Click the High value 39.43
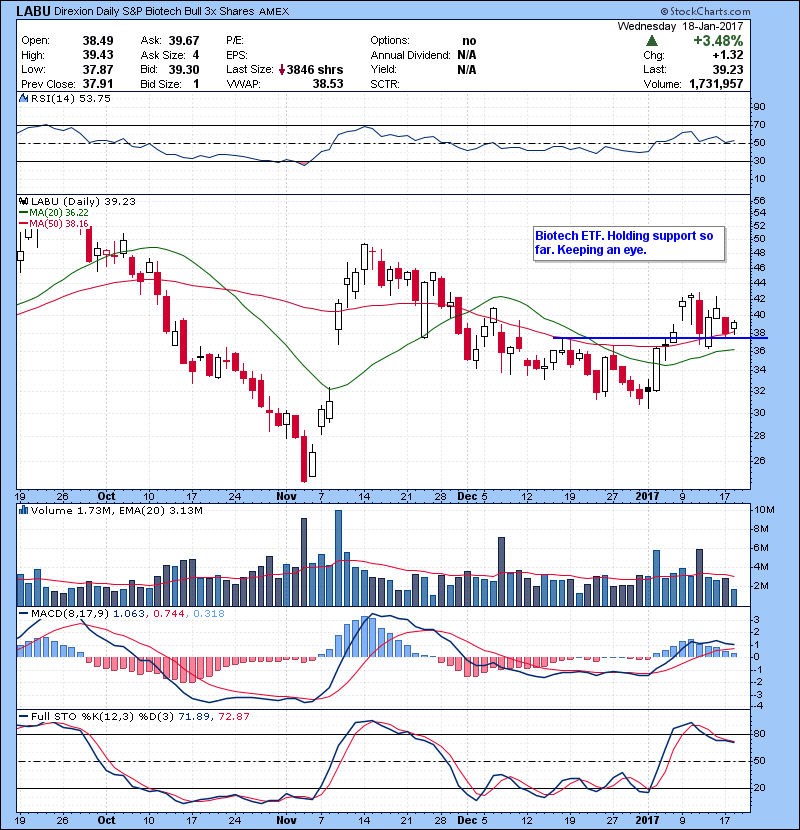 [98, 55]
